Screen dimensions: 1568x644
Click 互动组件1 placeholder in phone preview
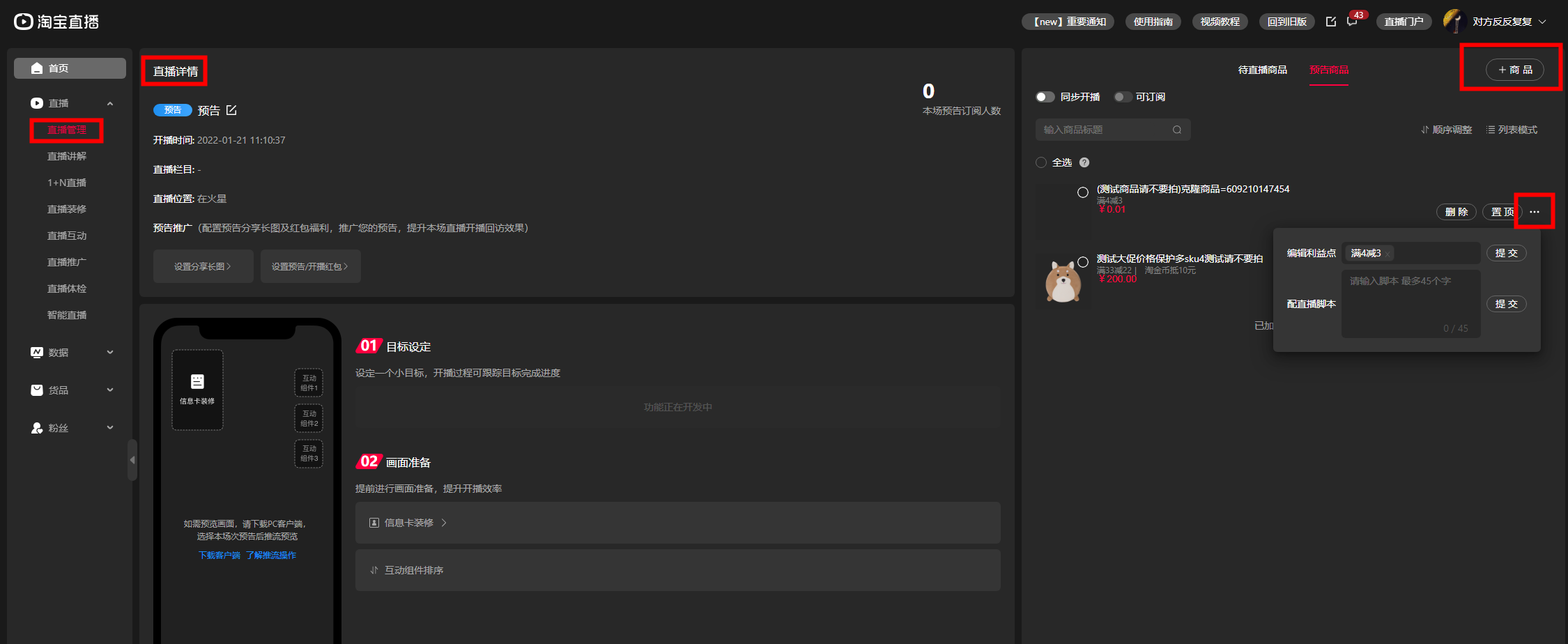(309, 383)
